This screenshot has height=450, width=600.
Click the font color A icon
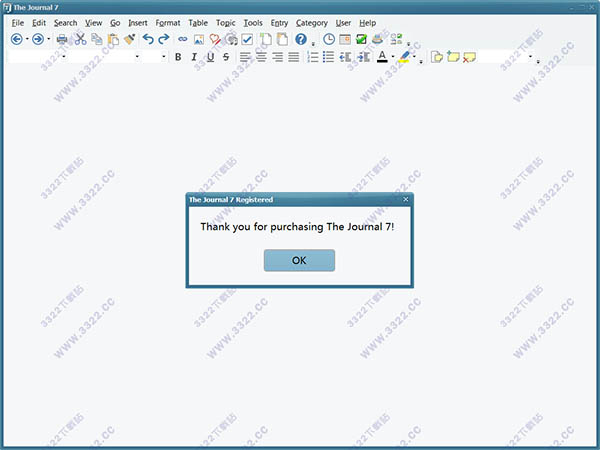click(382, 57)
